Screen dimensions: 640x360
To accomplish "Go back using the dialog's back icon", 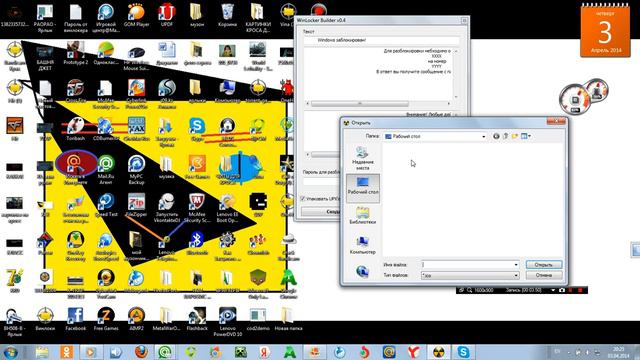I will coord(496,136).
